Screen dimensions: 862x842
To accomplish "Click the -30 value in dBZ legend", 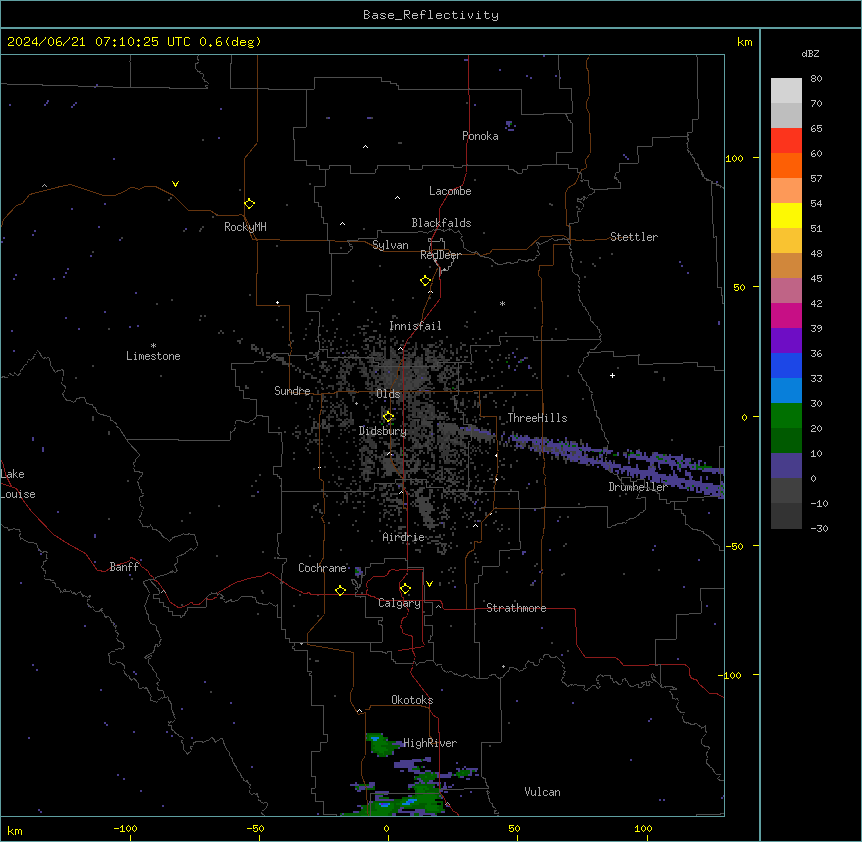I will [819, 528].
